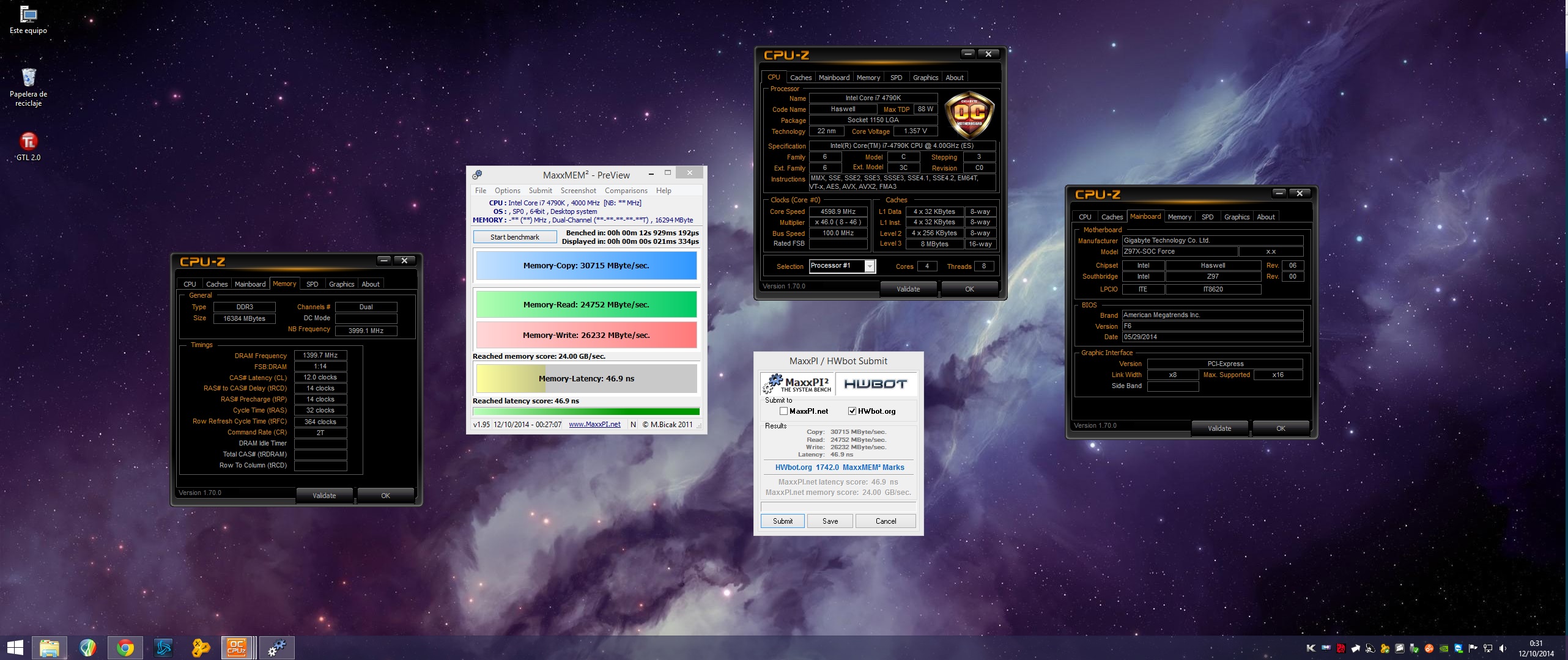Screen dimensions: 1568x660
Task: Uncheck the HWbot.org submit checkbox
Action: [x=852, y=411]
